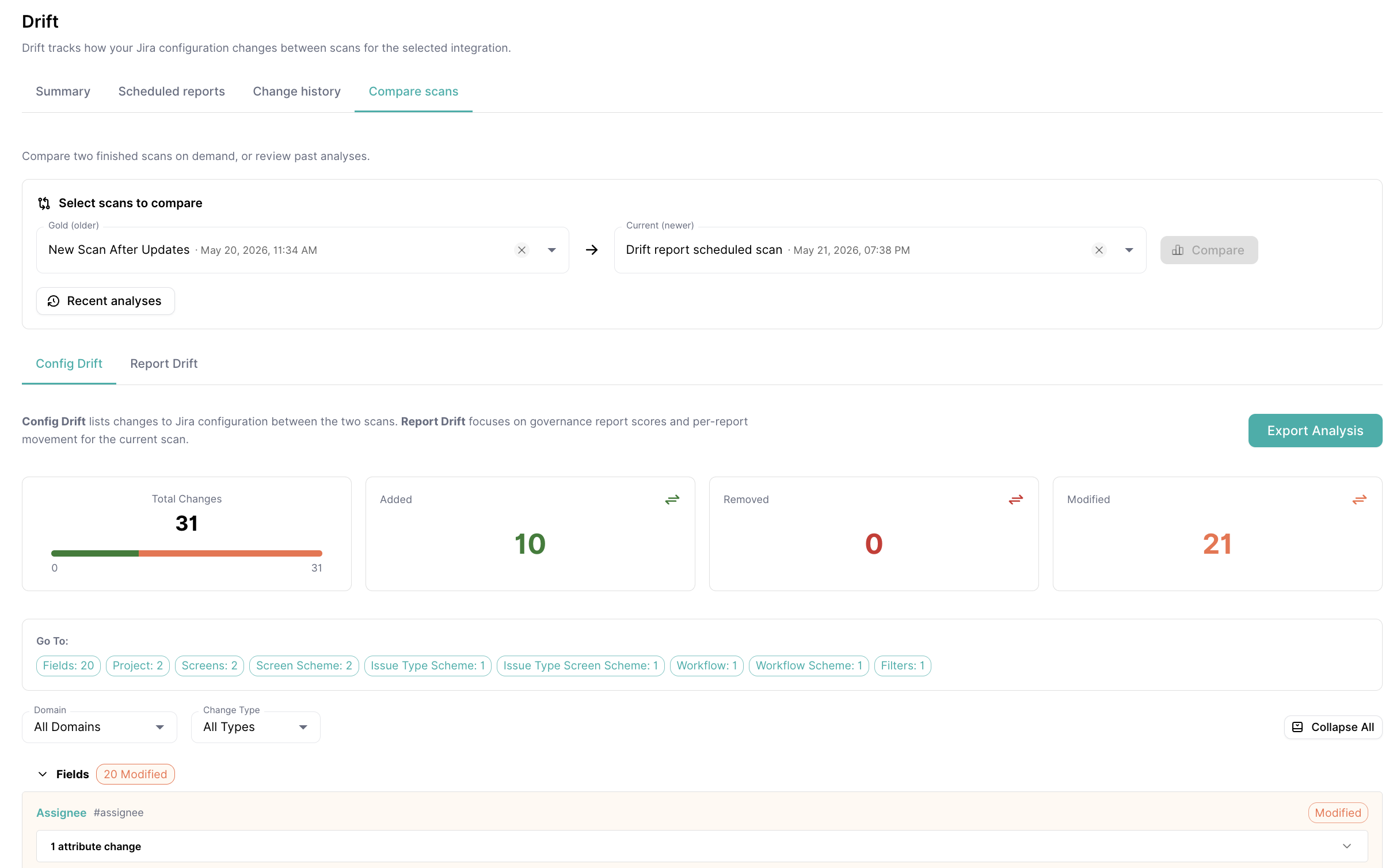Open the Change history tab
The image size is (1393, 868).
[x=296, y=92]
